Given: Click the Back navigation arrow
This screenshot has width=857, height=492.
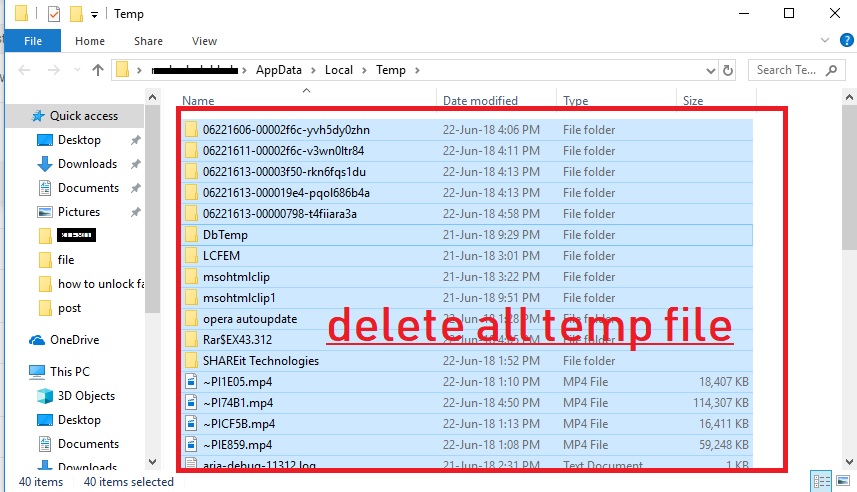Looking at the screenshot, I should (25, 70).
